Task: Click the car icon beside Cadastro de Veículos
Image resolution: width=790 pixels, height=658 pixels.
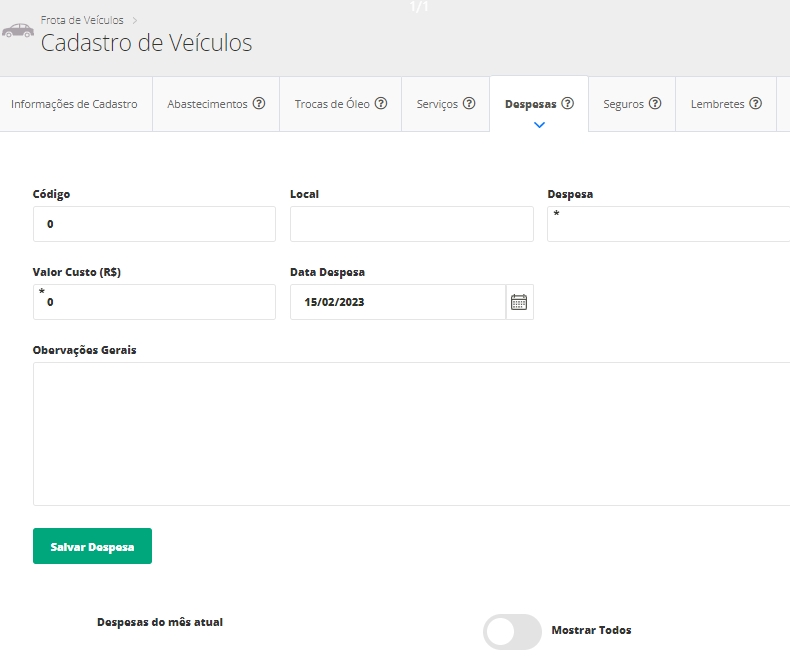Action: (18, 30)
